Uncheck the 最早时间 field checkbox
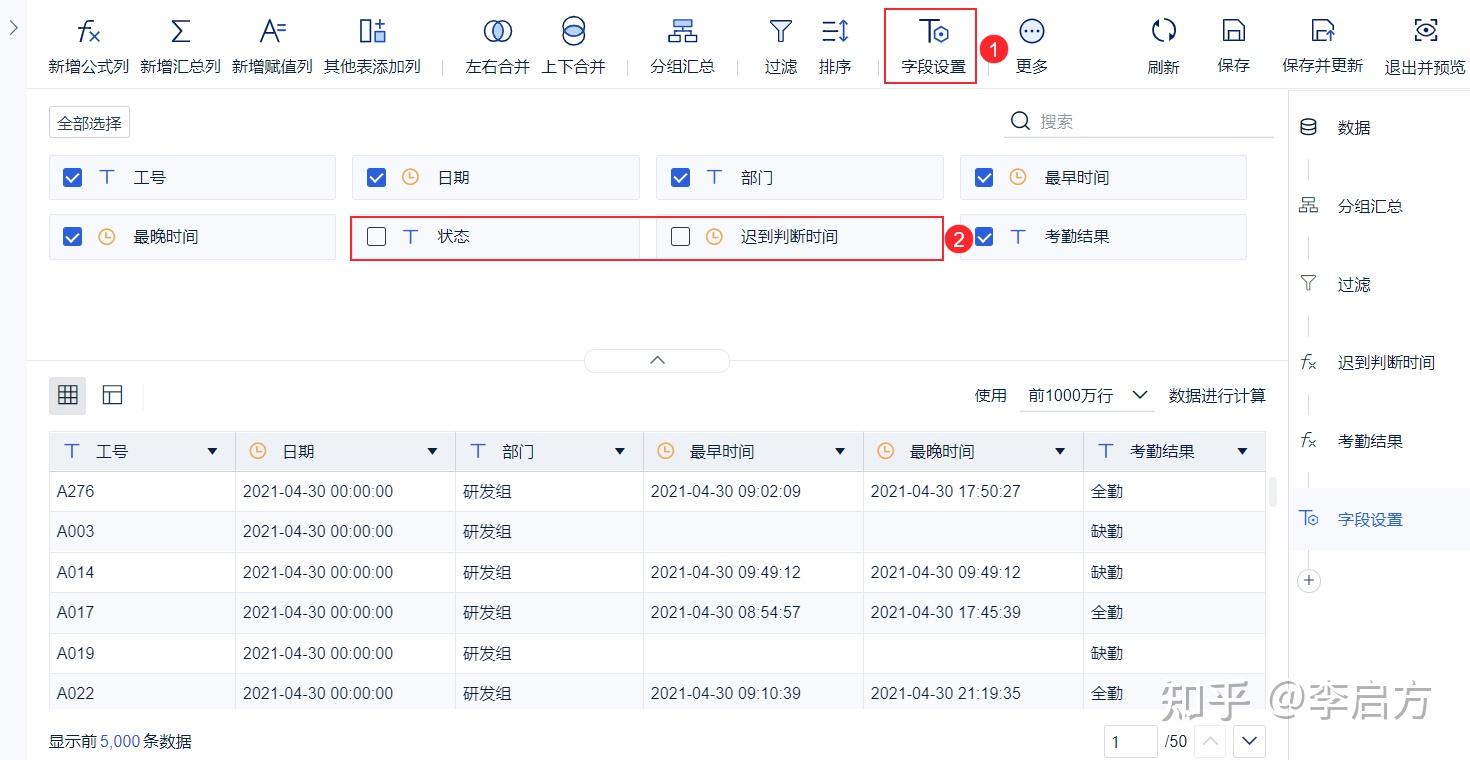 point(984,177)
